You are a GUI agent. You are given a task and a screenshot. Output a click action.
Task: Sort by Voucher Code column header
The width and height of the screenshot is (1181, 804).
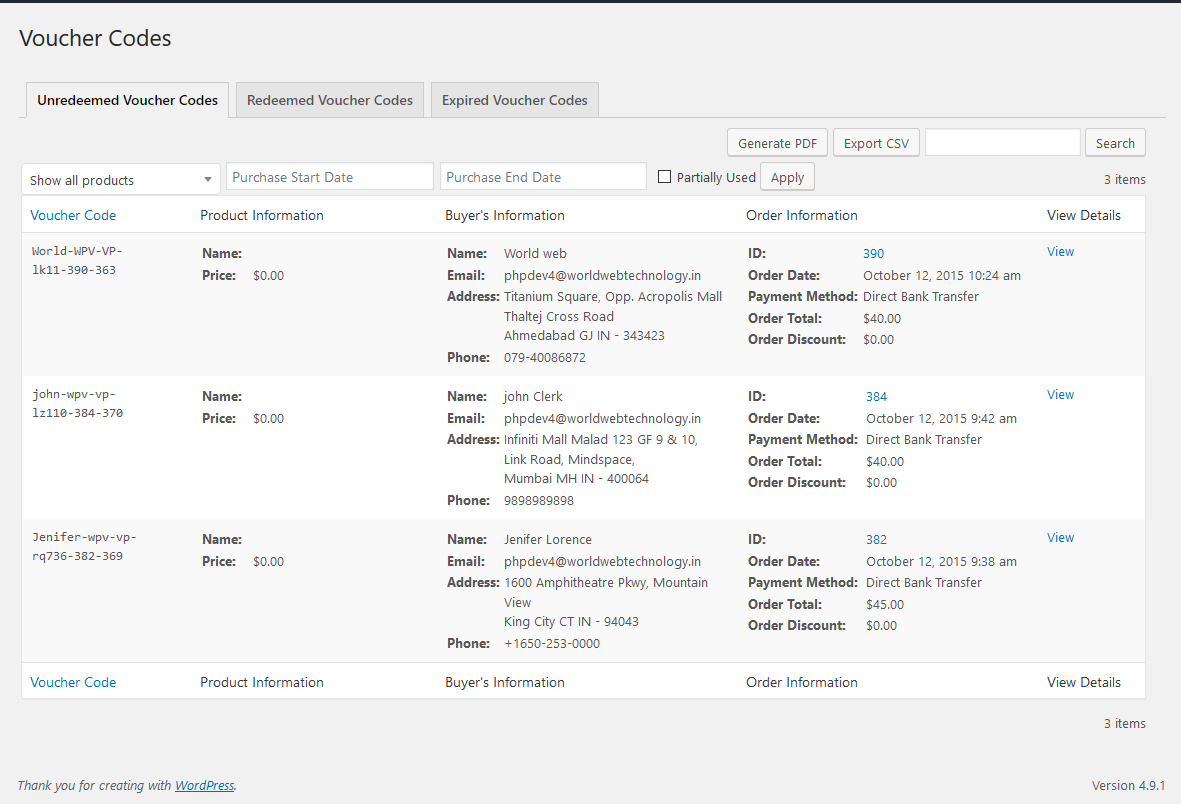[x=73, y=215]
